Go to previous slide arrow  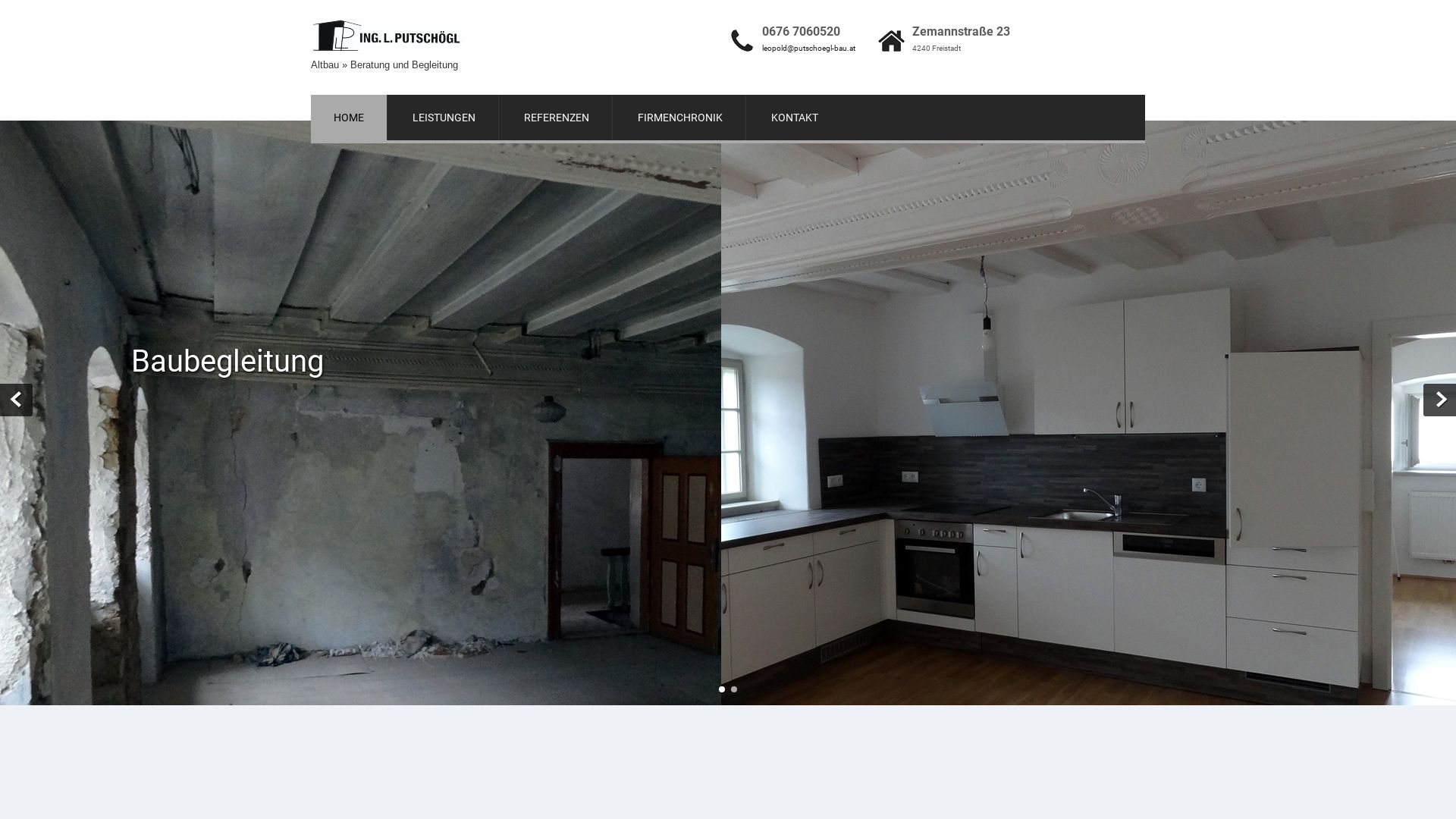coord(16,400)
